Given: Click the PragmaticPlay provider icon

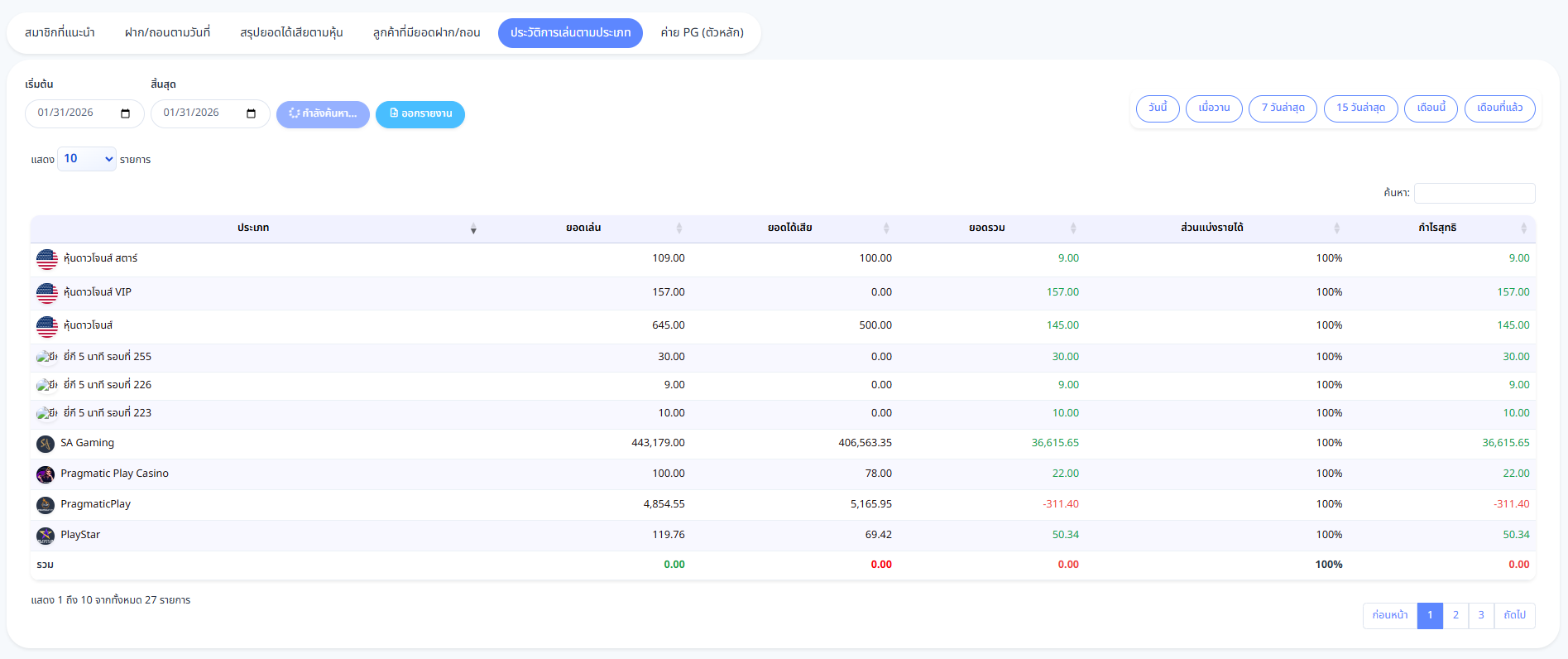Looking at the screenshot, I should coord(46,505).
